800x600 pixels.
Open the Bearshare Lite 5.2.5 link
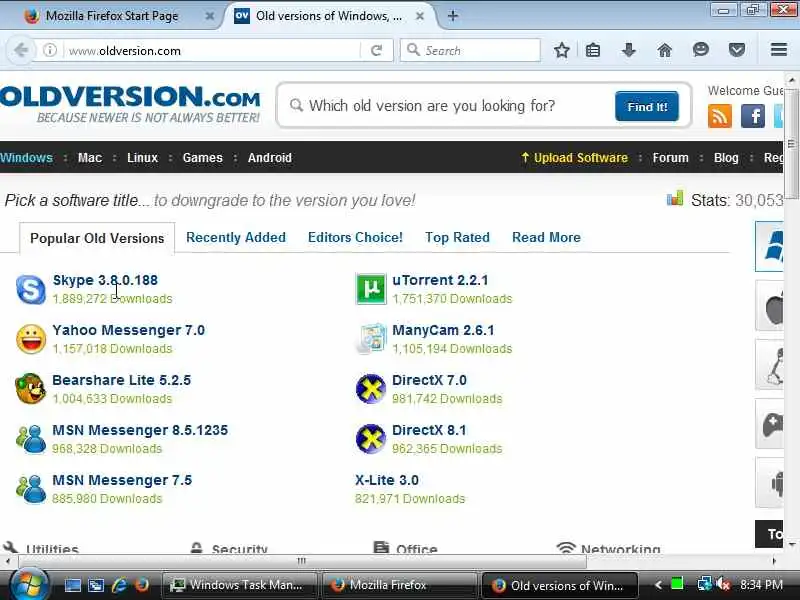pos(121,380)
